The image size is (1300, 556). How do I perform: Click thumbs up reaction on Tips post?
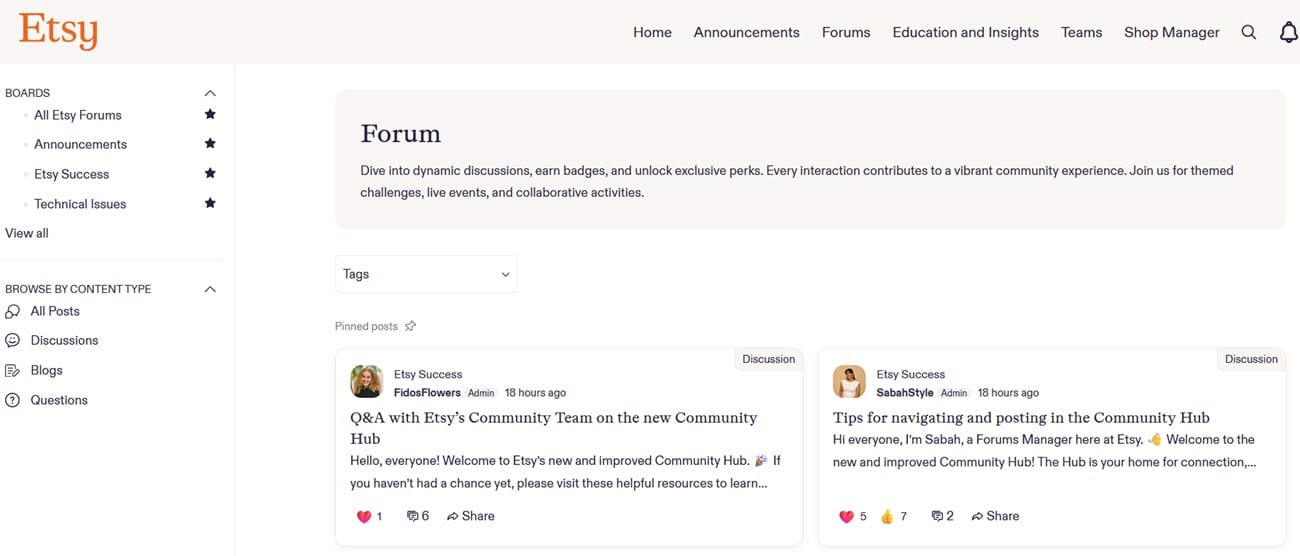point(886,517)
